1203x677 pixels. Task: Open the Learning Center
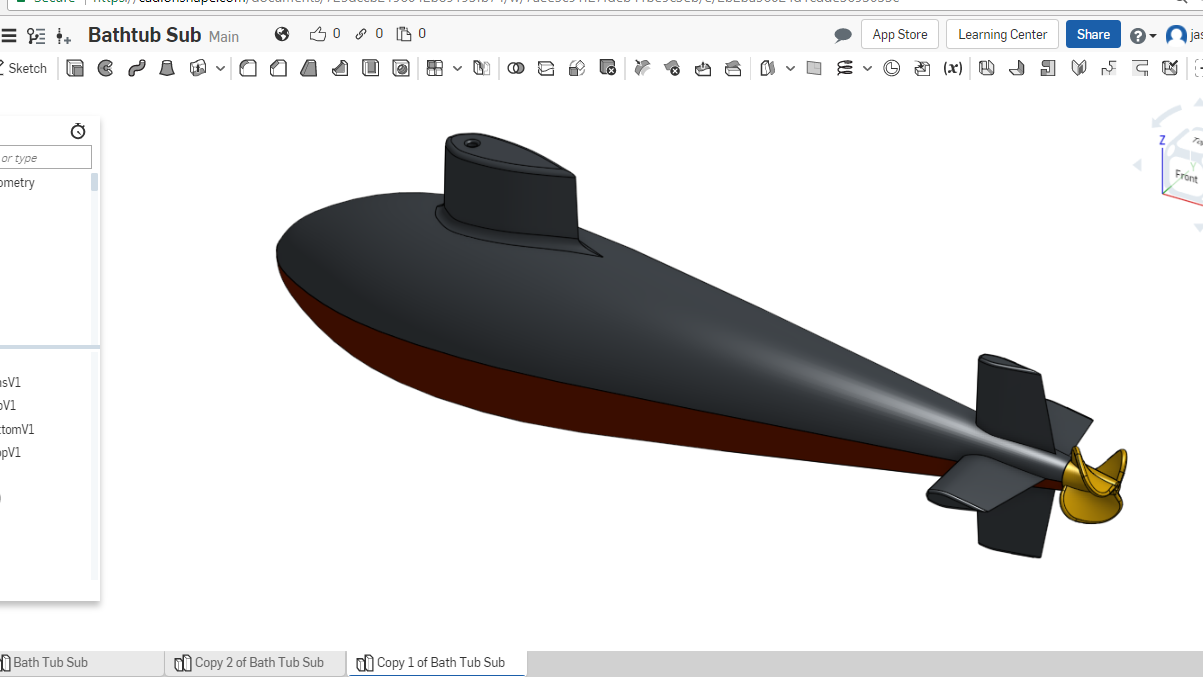tap(1002, 34)
